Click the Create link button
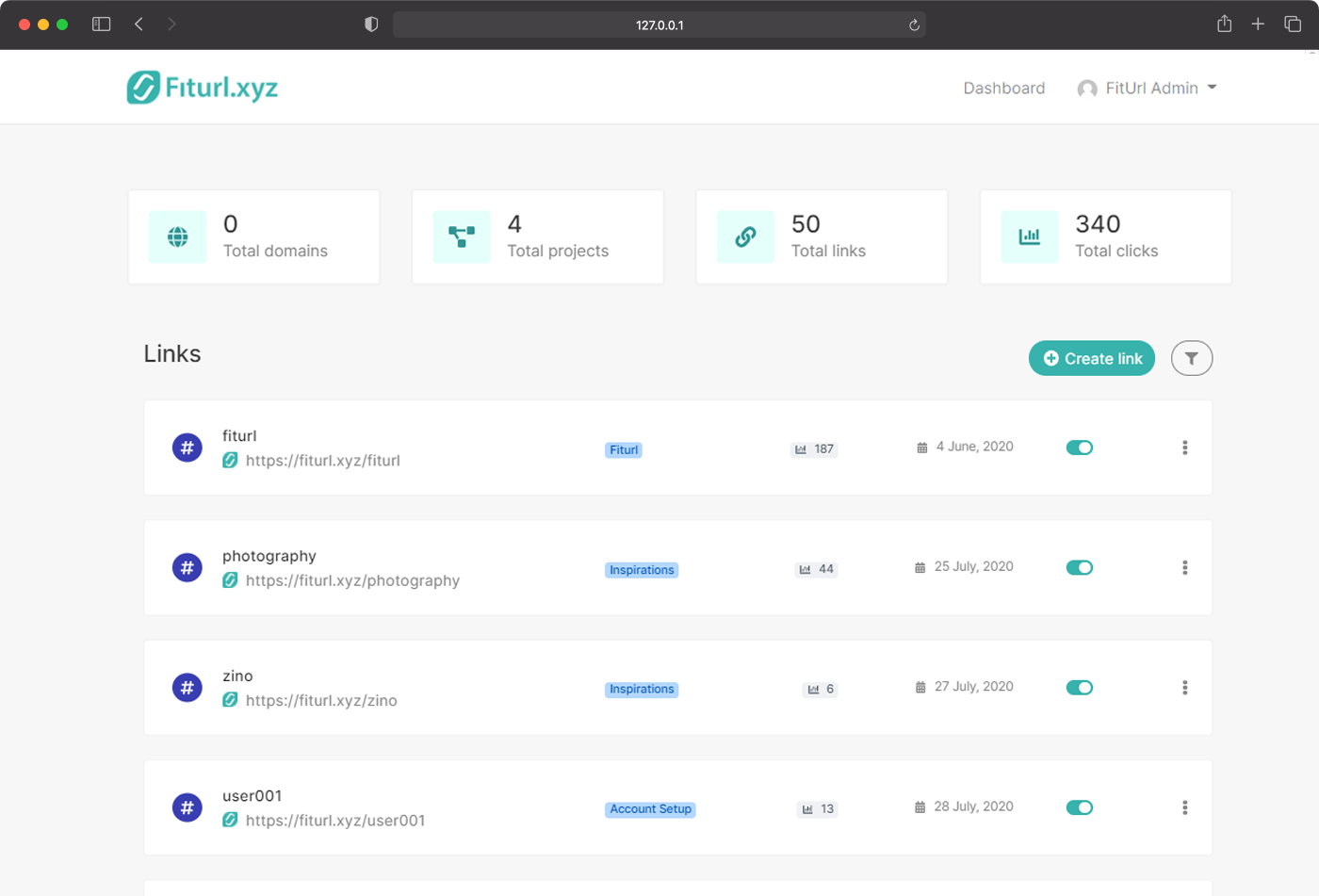The height and width of the screenshot is (896, 1319). pos(1092,358)
